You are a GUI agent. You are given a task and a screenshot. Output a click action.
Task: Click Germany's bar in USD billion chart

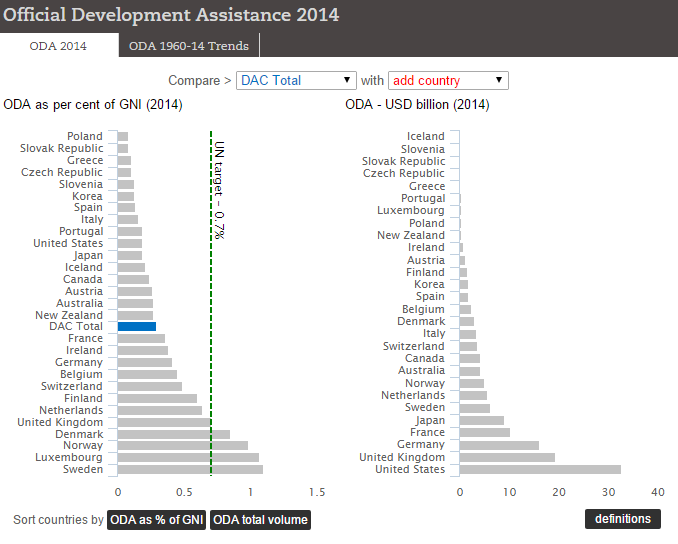tap(499, 445)
